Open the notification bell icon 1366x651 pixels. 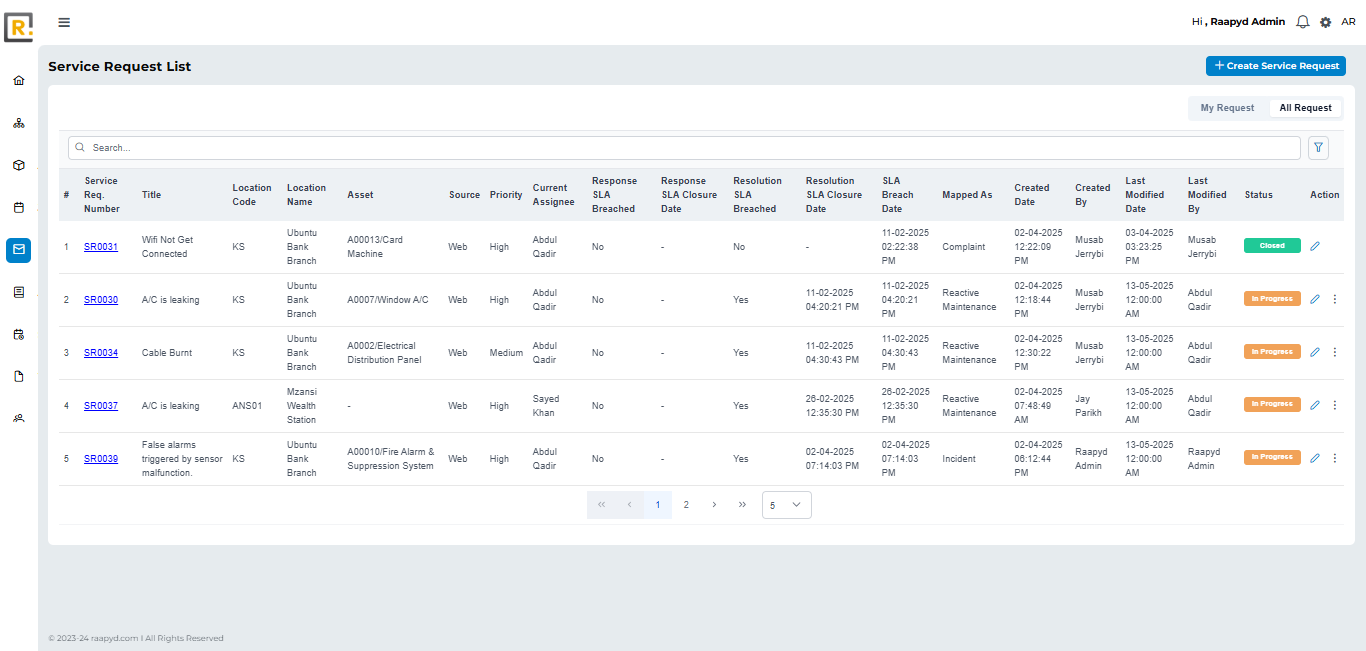pos(1302,21)
